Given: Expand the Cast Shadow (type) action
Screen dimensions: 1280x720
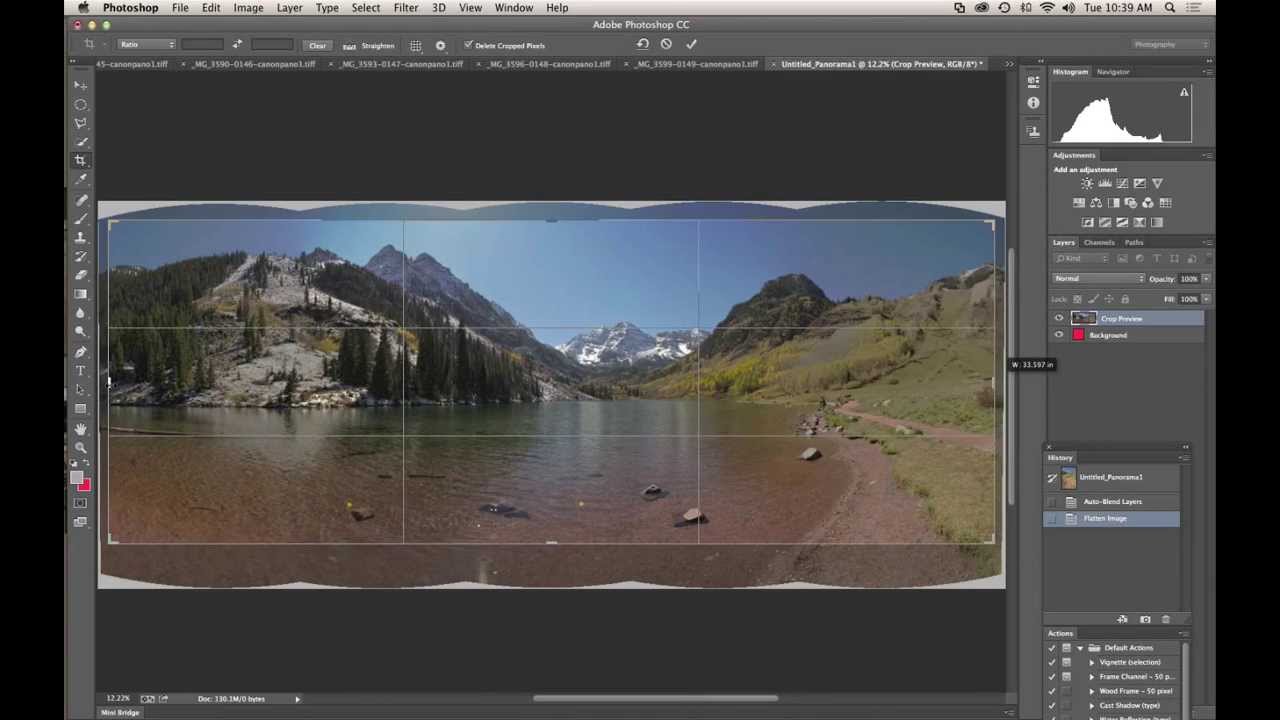Looking at the screenshot, I should [x=1092, y=706].
